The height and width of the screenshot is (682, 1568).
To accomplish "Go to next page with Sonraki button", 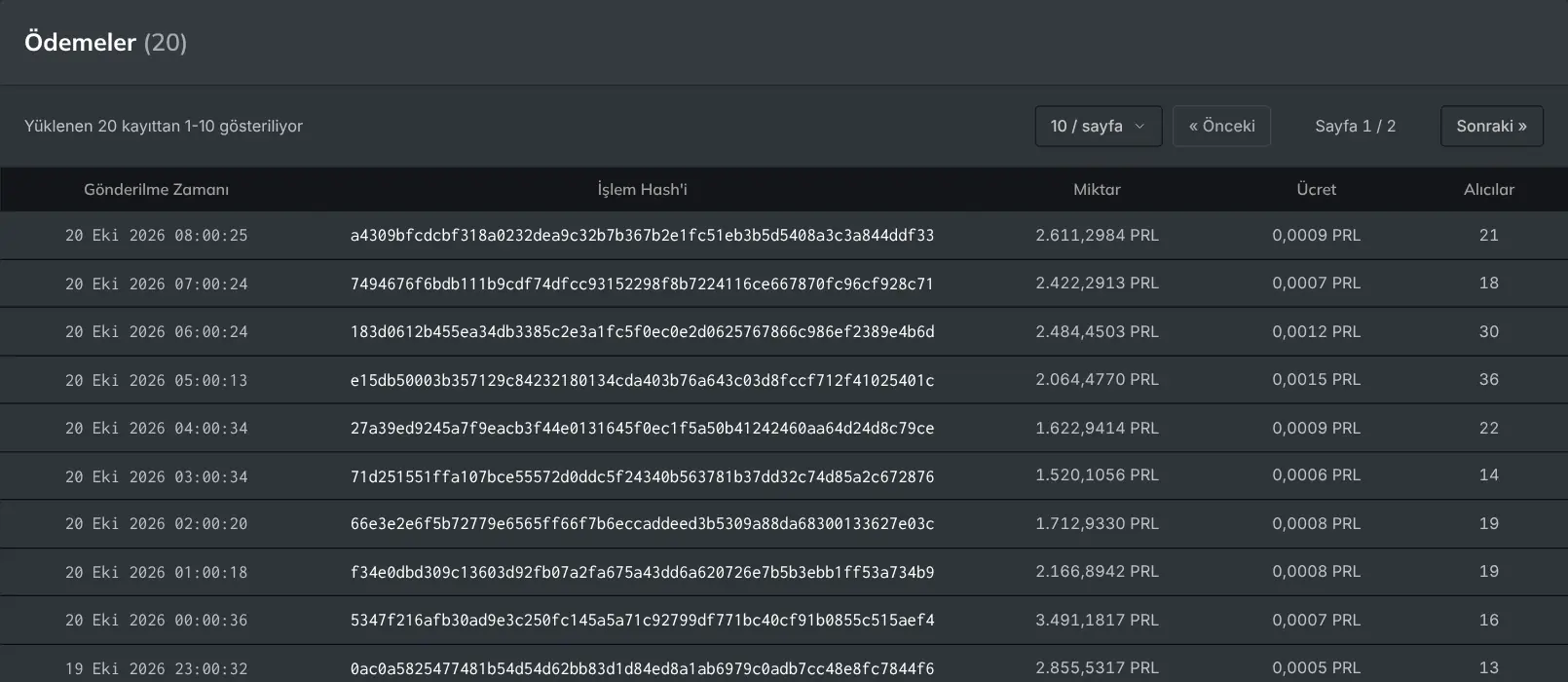I will click(1491, 126).
